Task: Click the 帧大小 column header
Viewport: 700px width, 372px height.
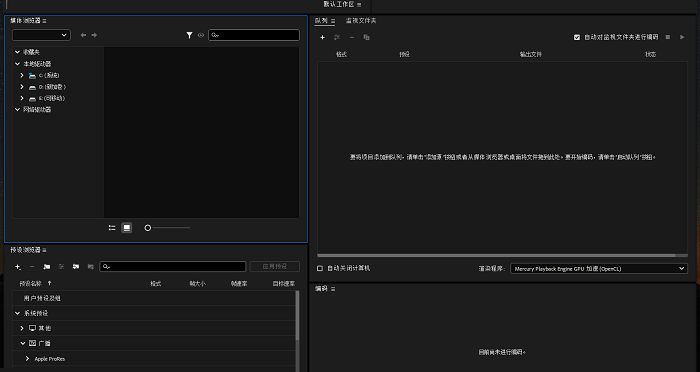Action: [197, 284]
